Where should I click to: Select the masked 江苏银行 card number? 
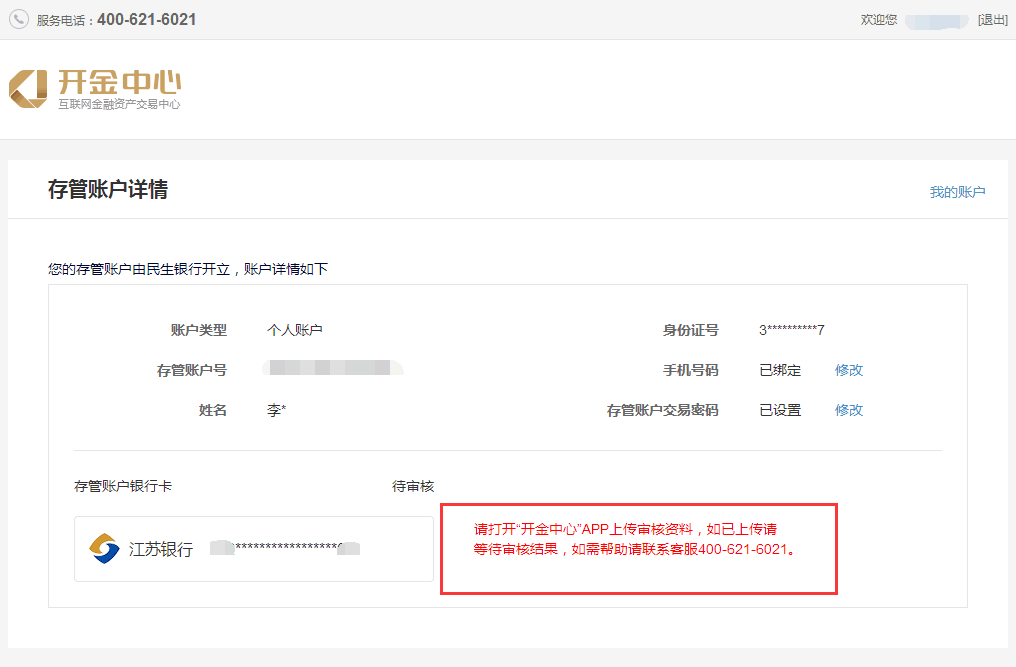(x=286, y=548)
